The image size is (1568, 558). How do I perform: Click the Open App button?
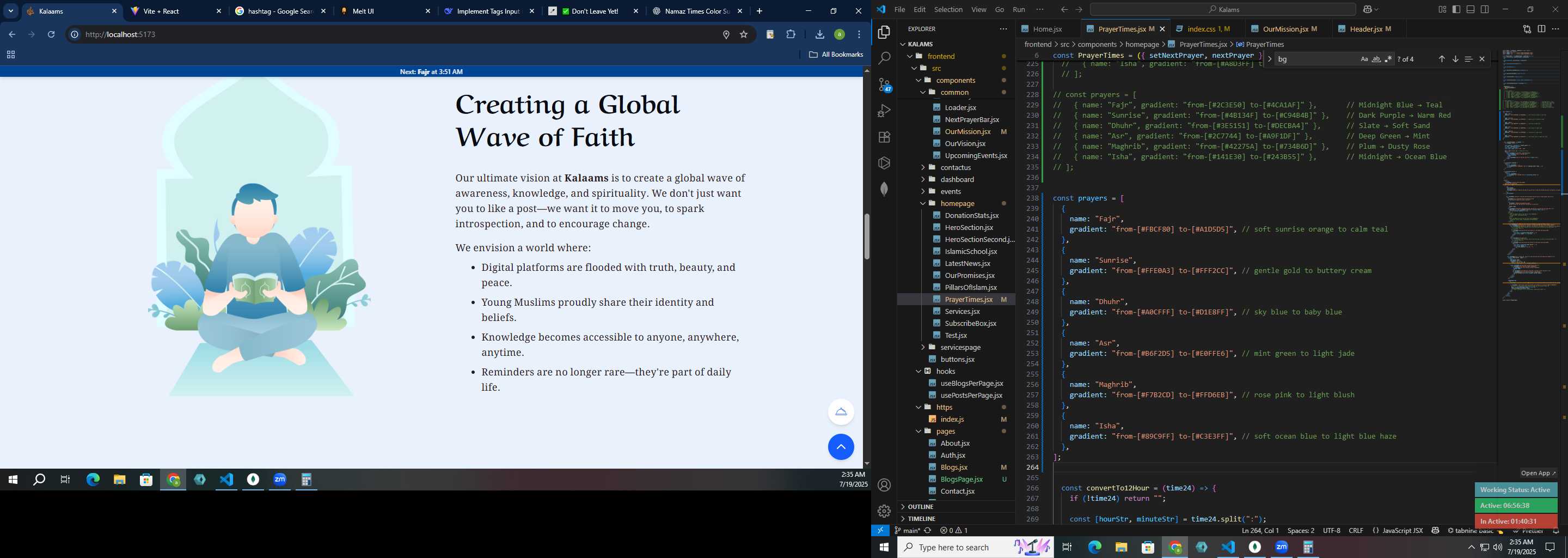coord(1538,474)
